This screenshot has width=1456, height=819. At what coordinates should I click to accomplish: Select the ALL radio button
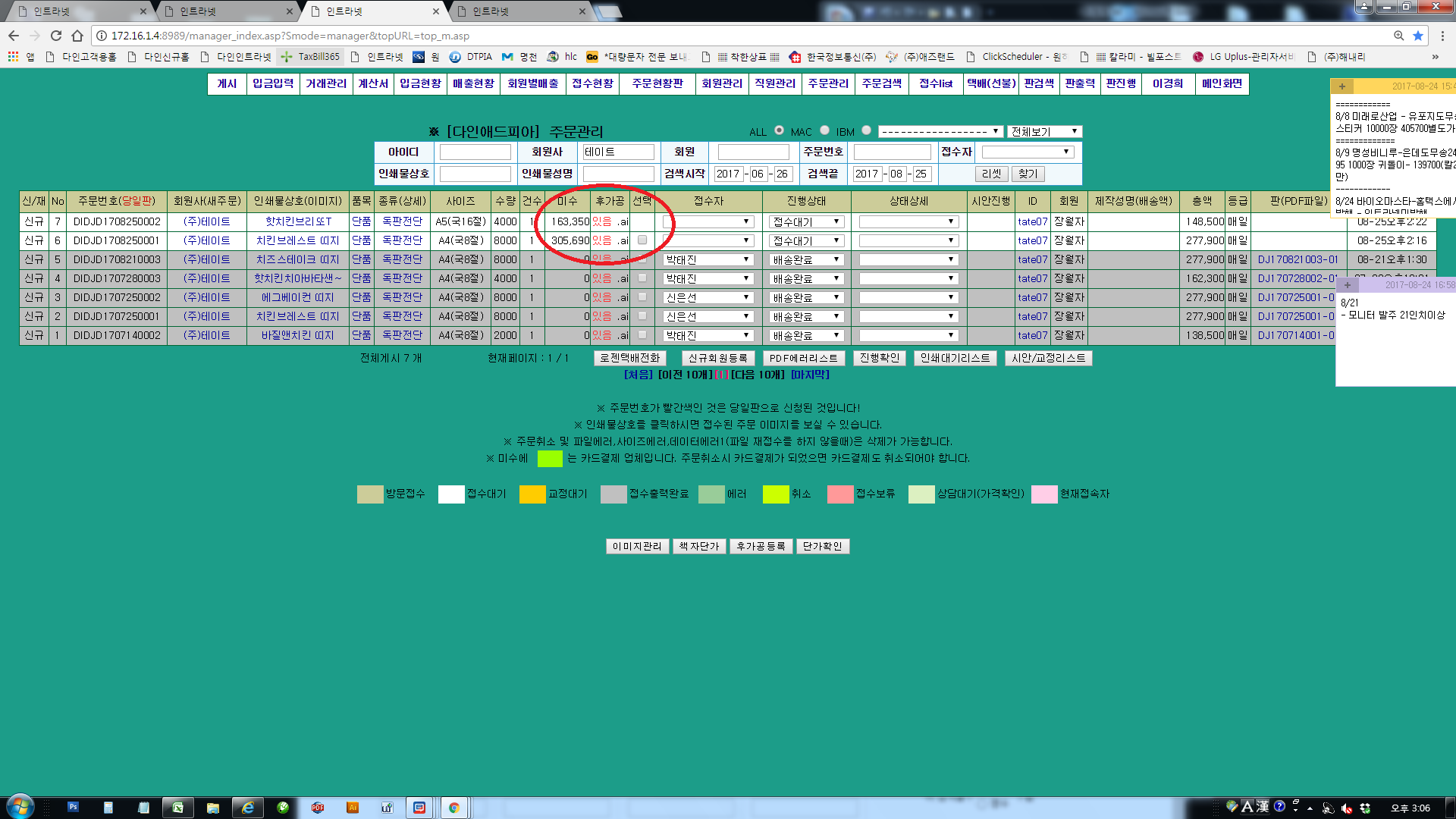pos(779,130)
